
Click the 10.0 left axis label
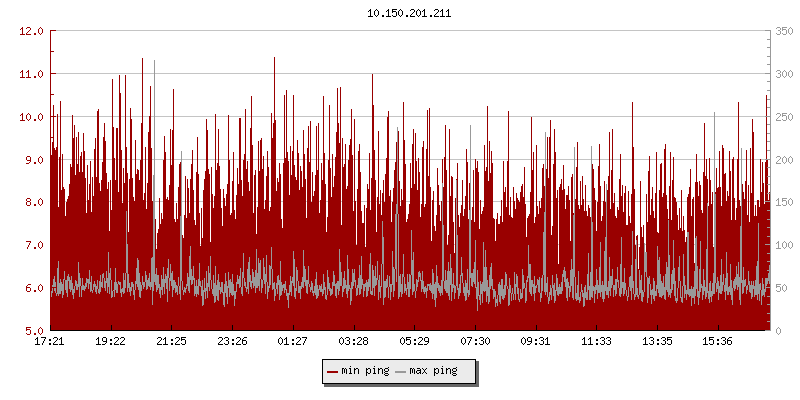[x=33, y=117]
